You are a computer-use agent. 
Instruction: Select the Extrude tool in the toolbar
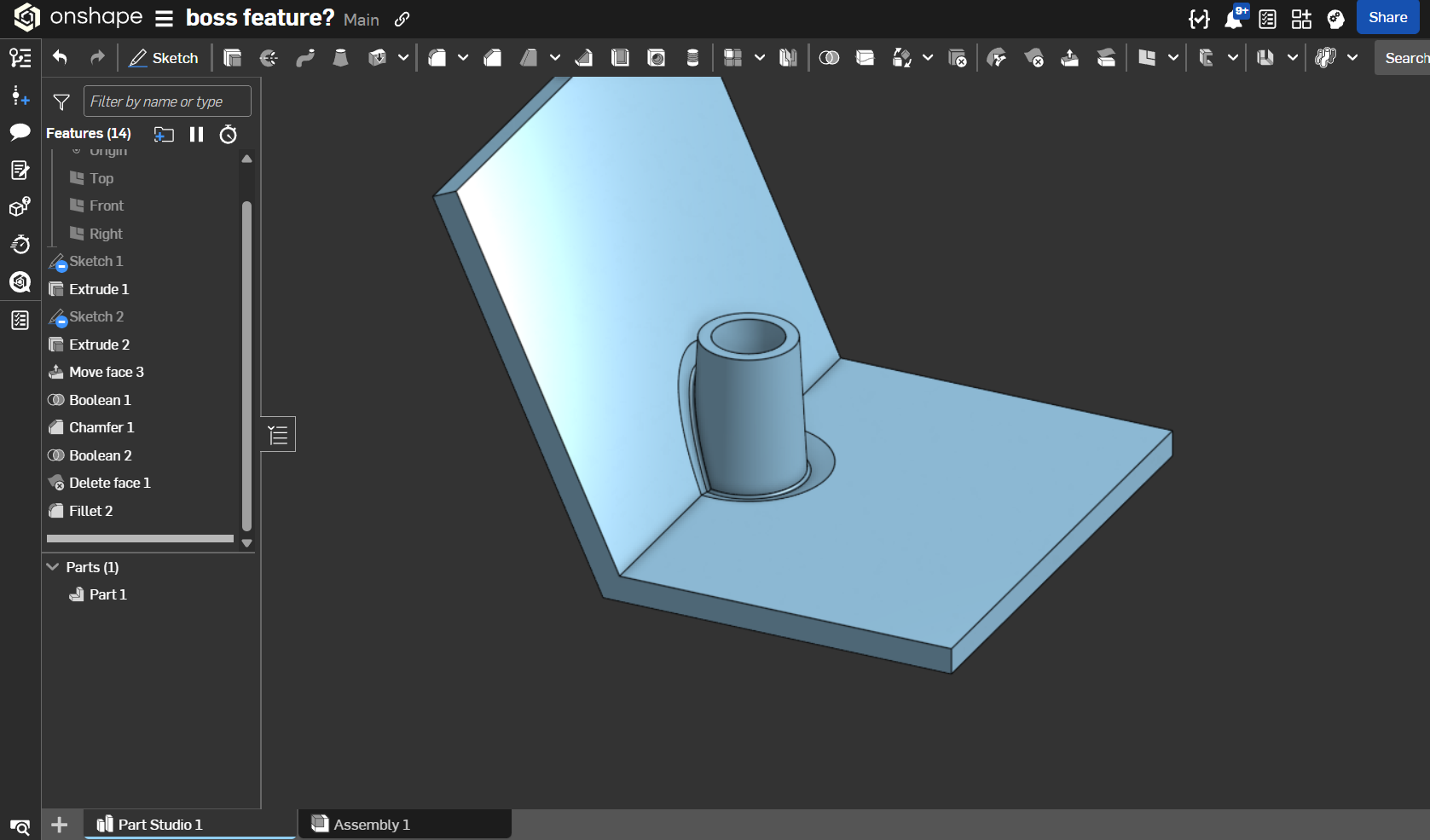pyautogui.click(x=232, y=58)
